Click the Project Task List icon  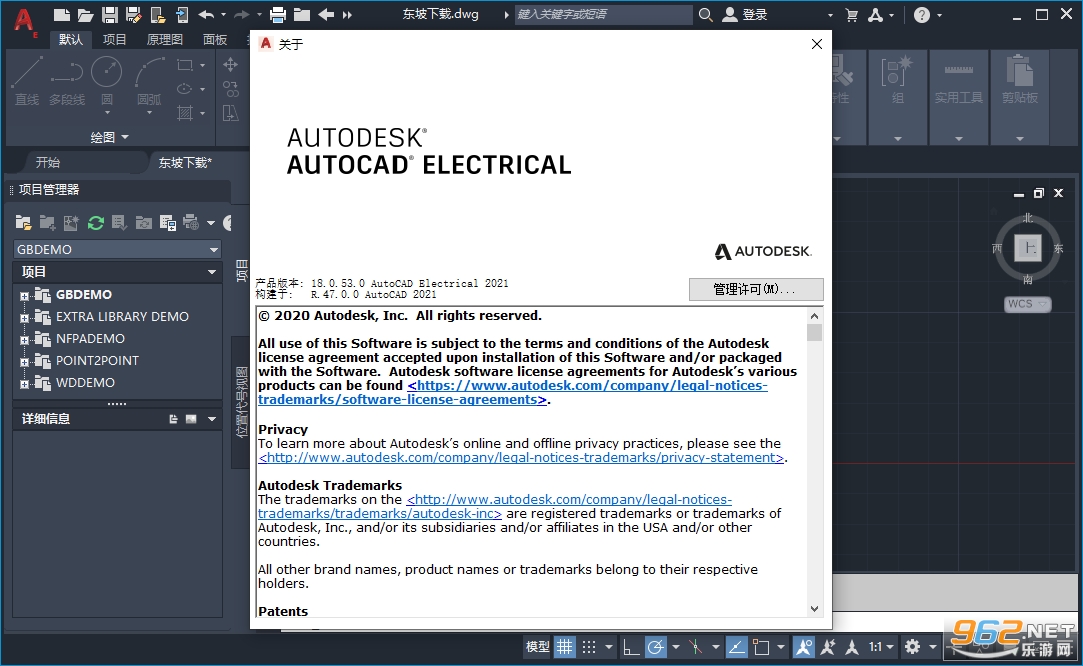coord(119,222)
